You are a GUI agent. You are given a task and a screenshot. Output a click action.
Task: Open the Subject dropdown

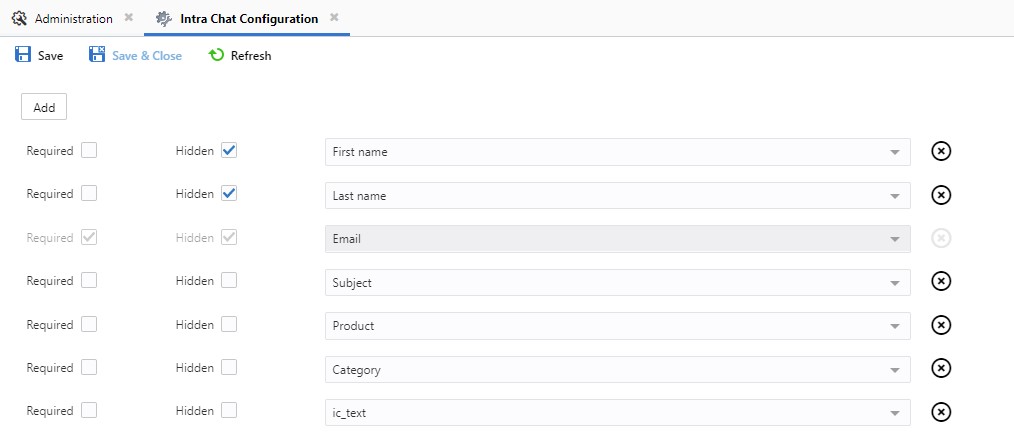(618, 283)
